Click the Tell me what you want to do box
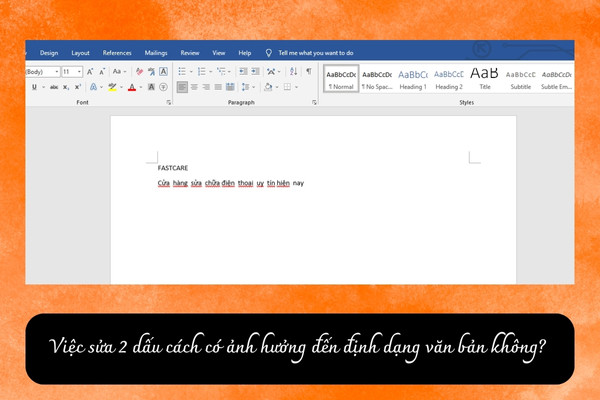The image size is (600, 400). 316,53
